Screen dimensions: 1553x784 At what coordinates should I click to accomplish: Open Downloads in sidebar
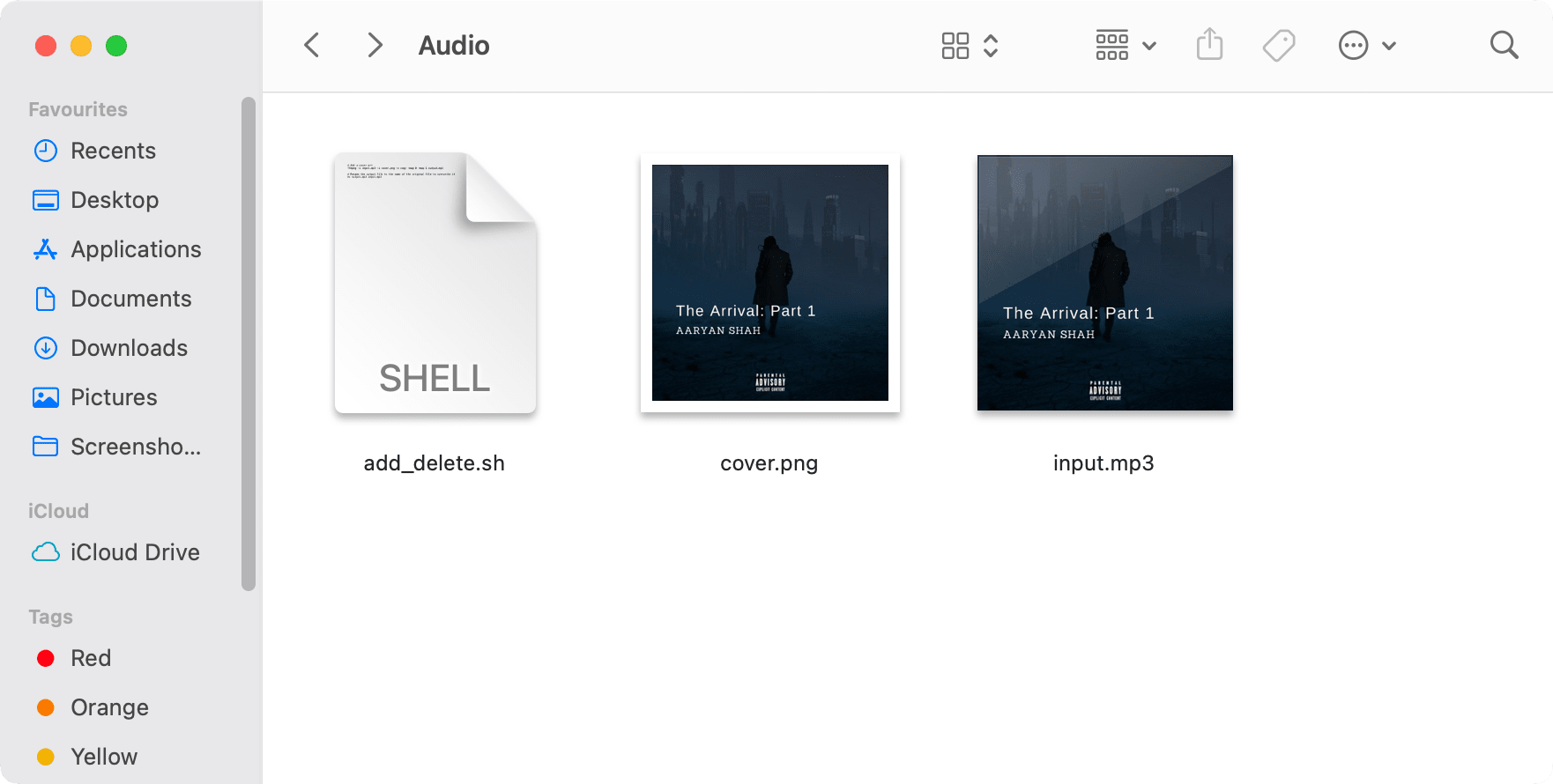[x=130, y=348]
